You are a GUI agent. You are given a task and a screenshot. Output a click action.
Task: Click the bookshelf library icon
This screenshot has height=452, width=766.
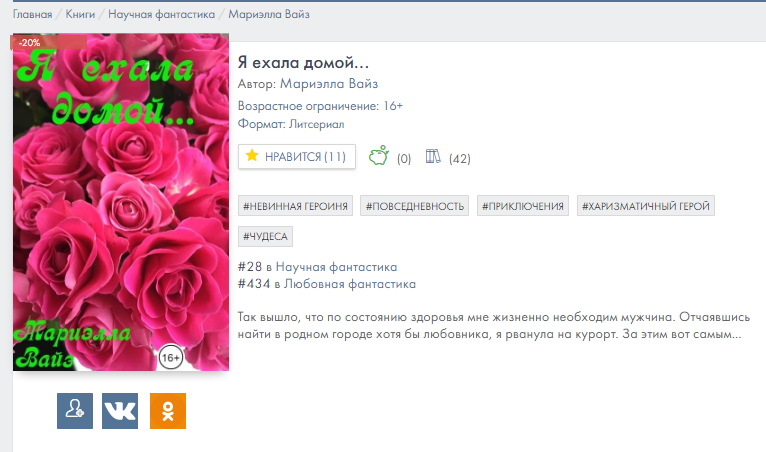[433, 156]
